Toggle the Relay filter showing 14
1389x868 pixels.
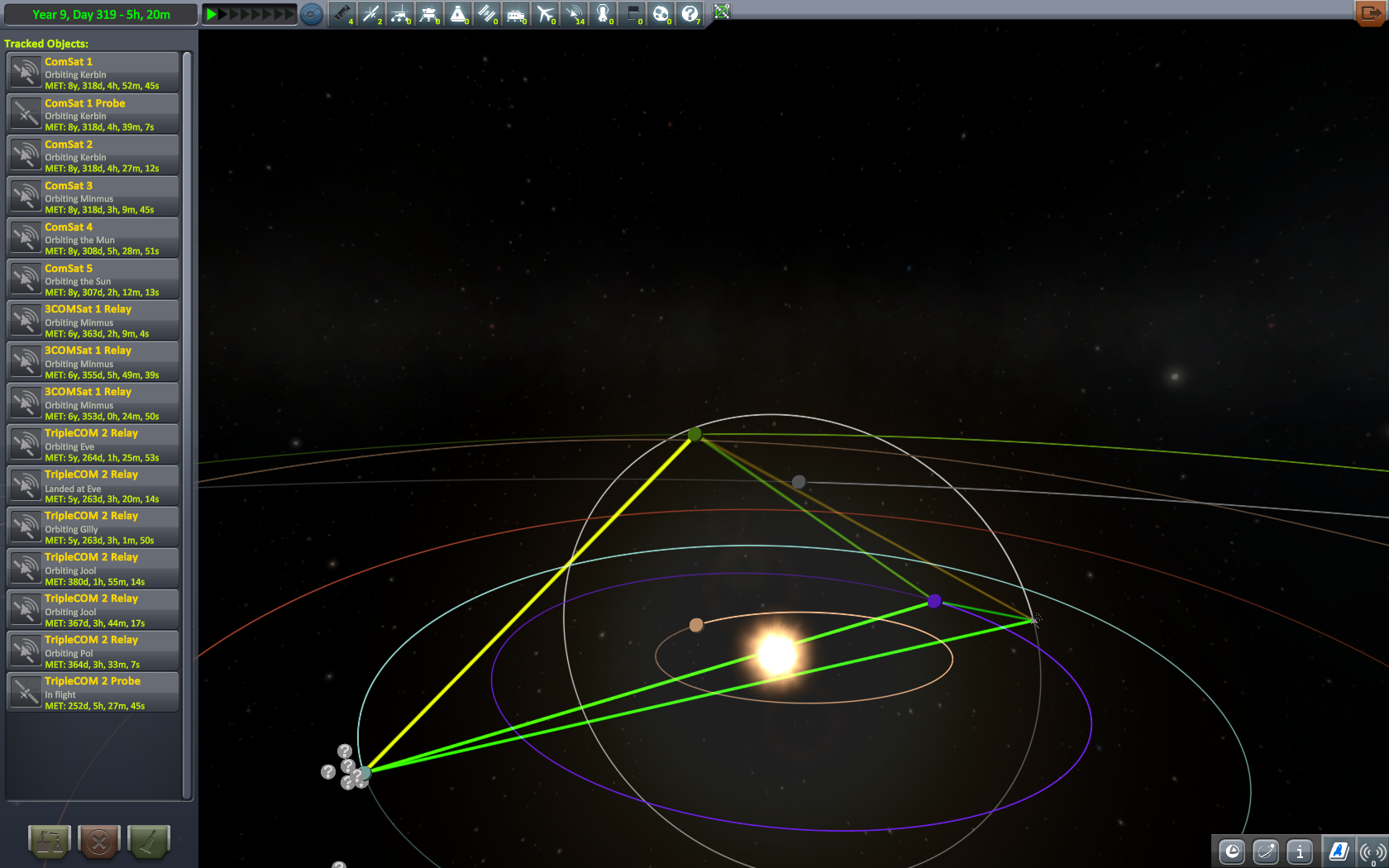(x=574, y=13)
